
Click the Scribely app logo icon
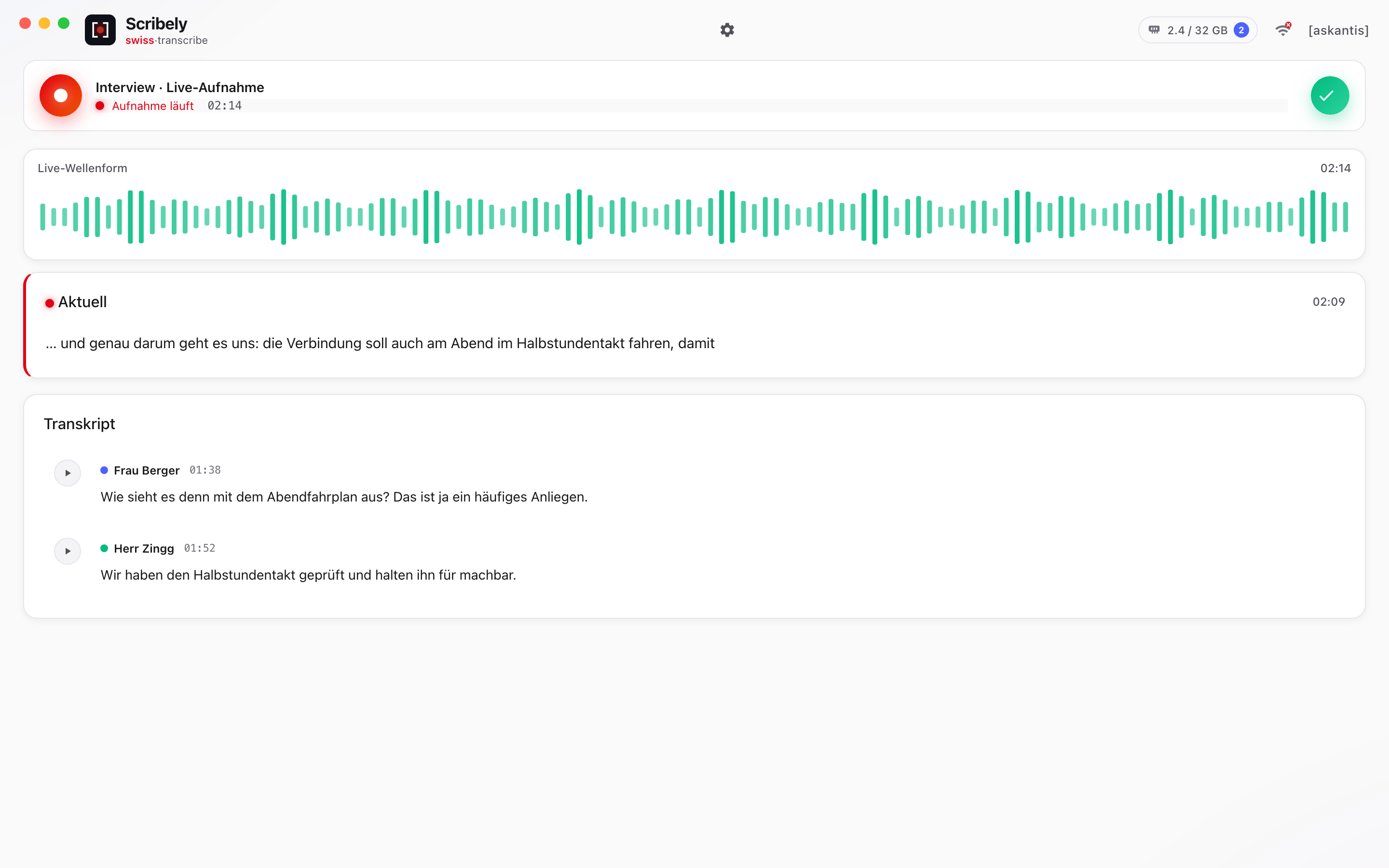tap(100, 30)
